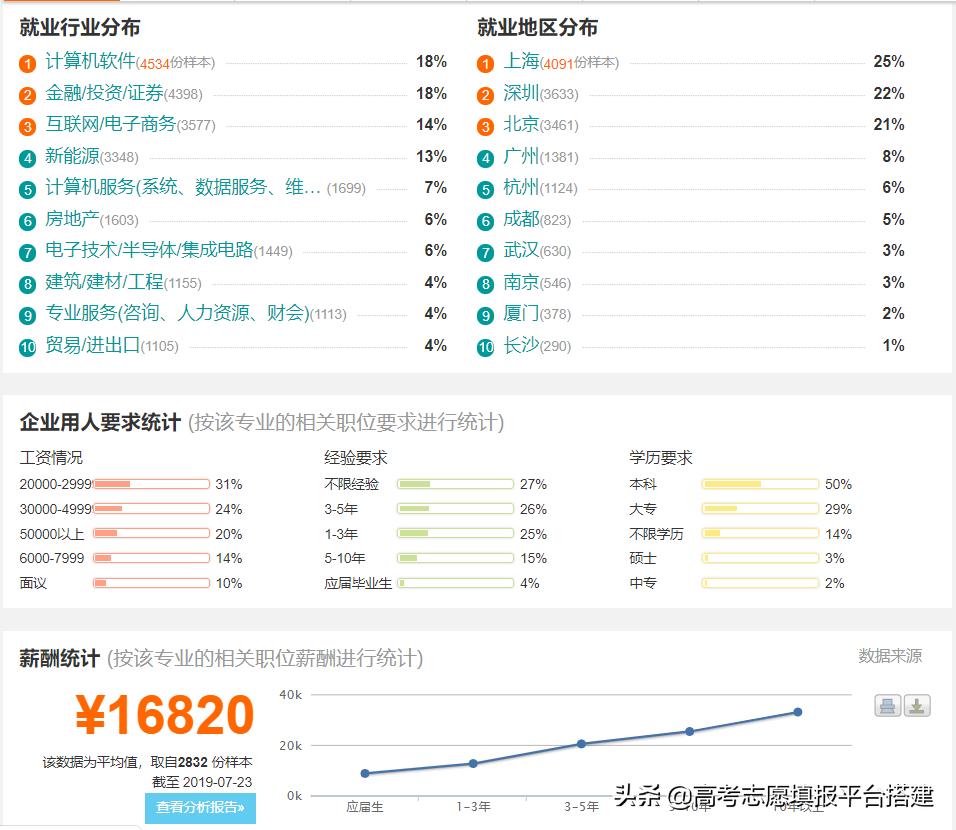
Task: Click the print icon in salary statistics
Action: click(888, 706)
